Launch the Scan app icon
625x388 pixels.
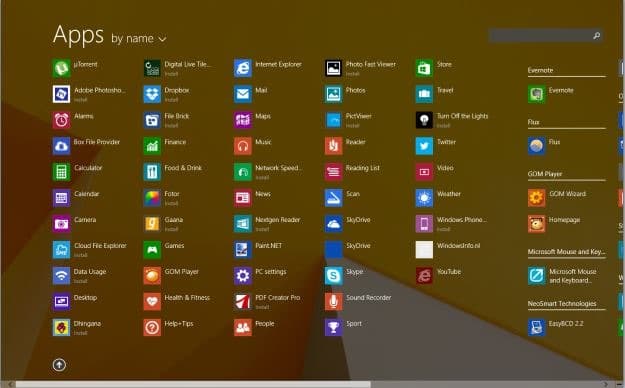point(334,198)
